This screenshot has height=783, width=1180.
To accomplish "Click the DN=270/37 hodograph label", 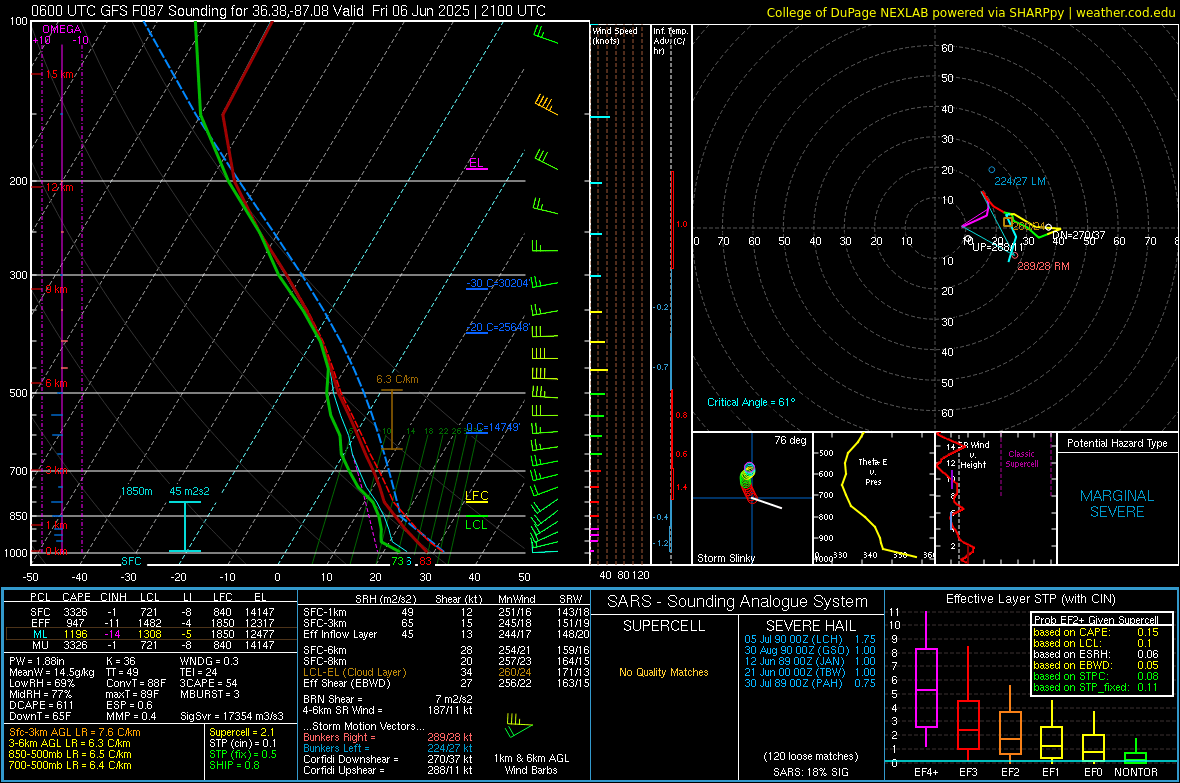I will pyautogui.click(x=1078, y=235).
